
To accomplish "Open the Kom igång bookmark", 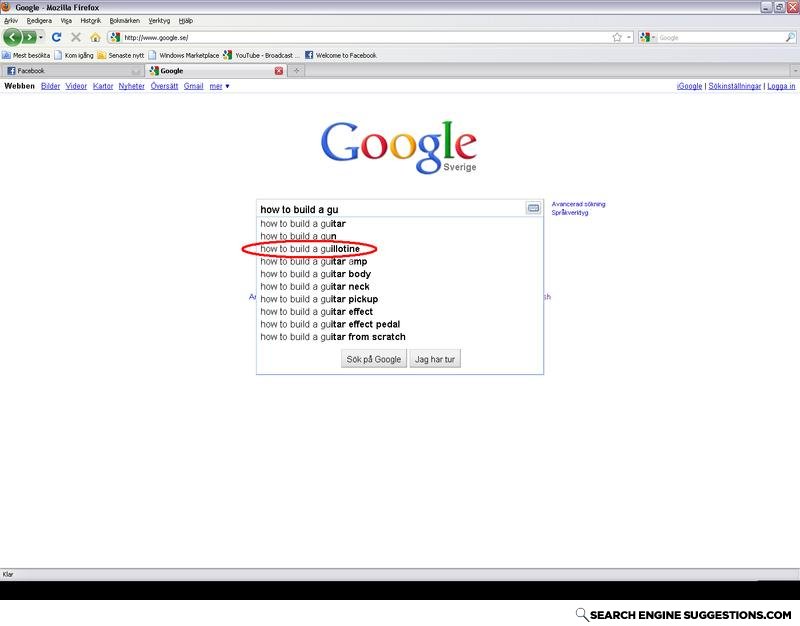I will (x=74, y=55).
